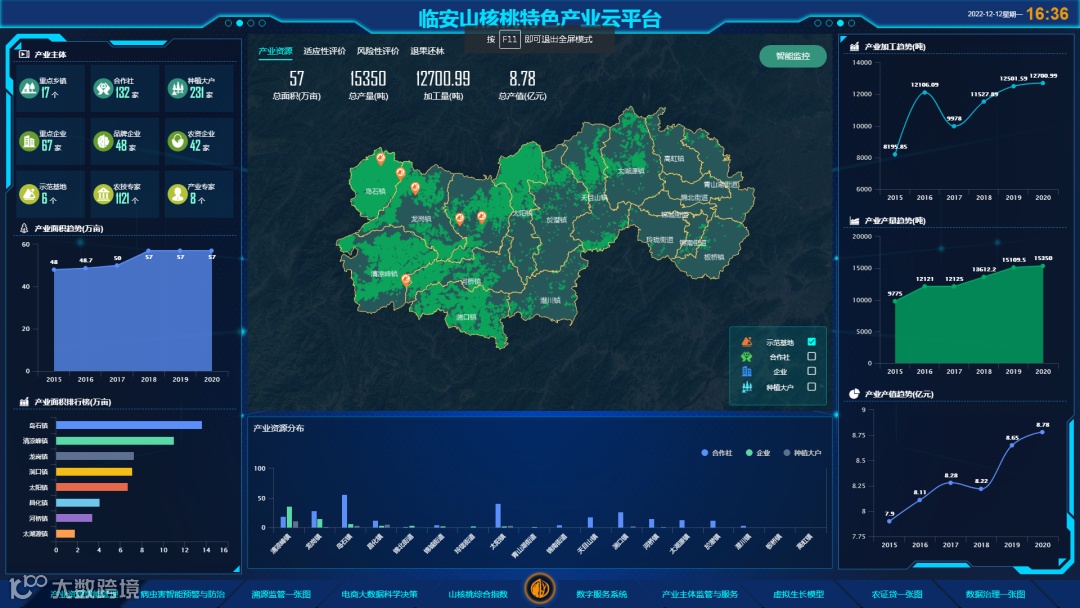Enable the 合作社 map layer checkbox
Viewport: 1080px width, 608px height.
pos(811,357)
